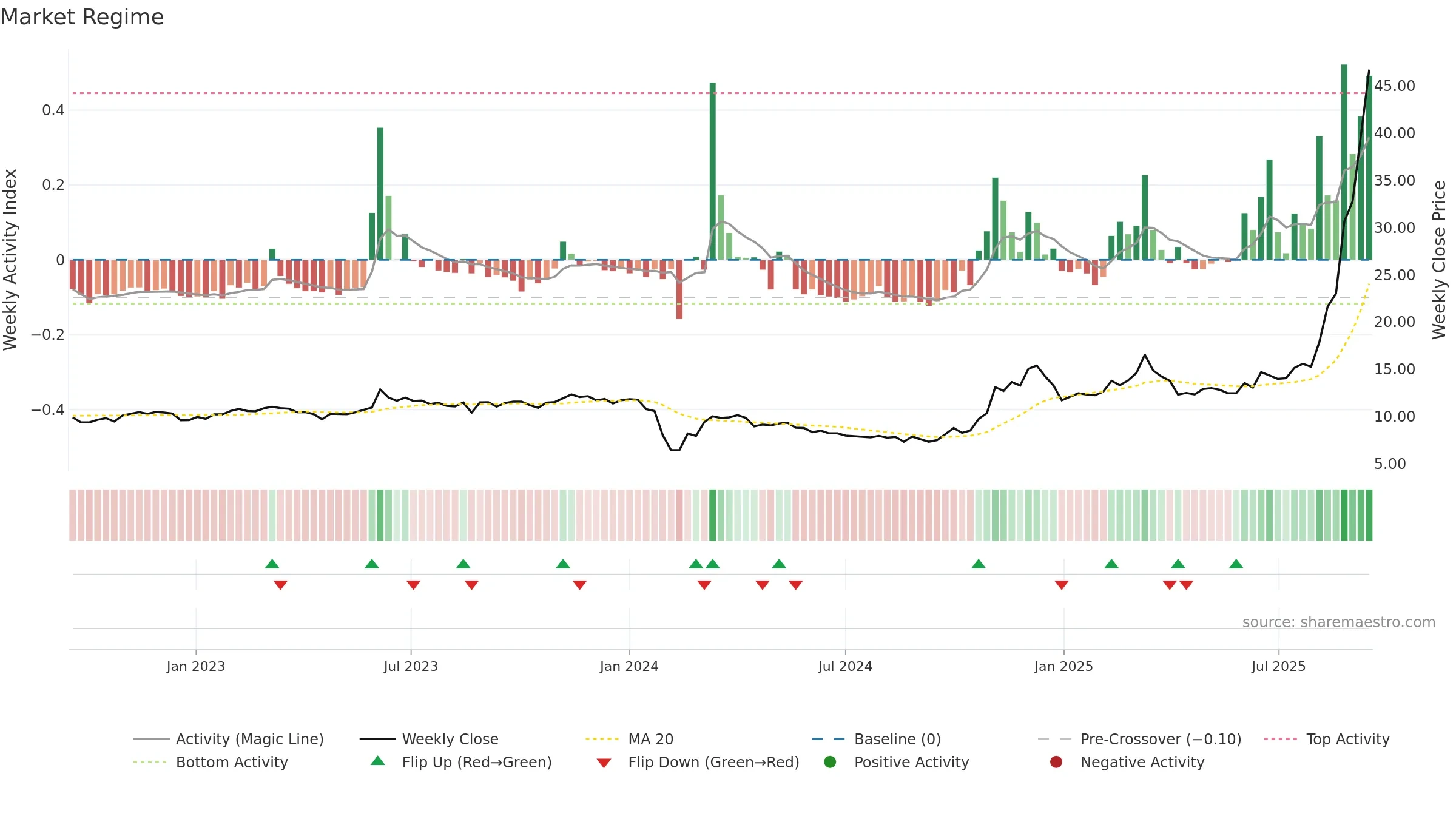
Task: Click the 0.2 tick on the activity axis
Action: click(53, 185)
